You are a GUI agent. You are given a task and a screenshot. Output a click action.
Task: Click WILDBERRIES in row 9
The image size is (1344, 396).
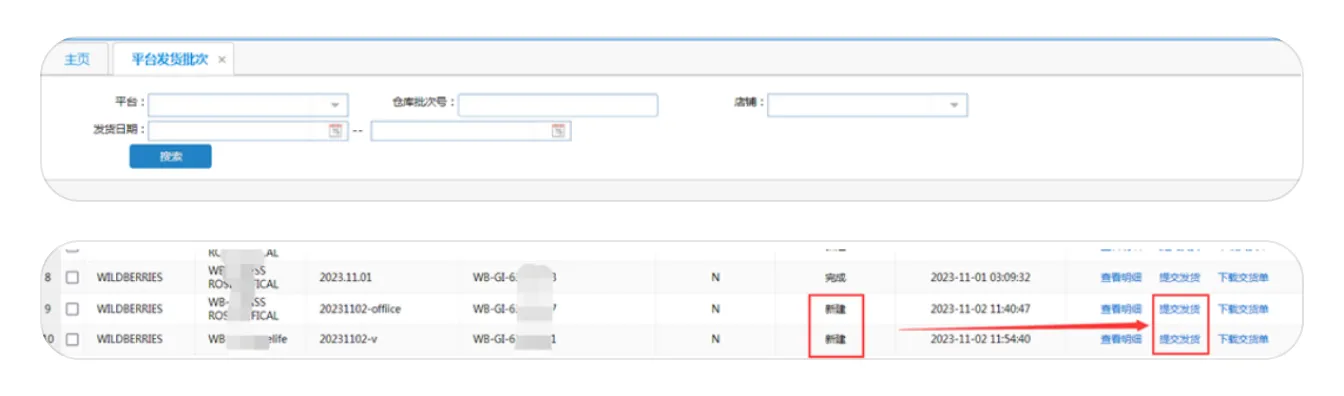click(129, 309)
